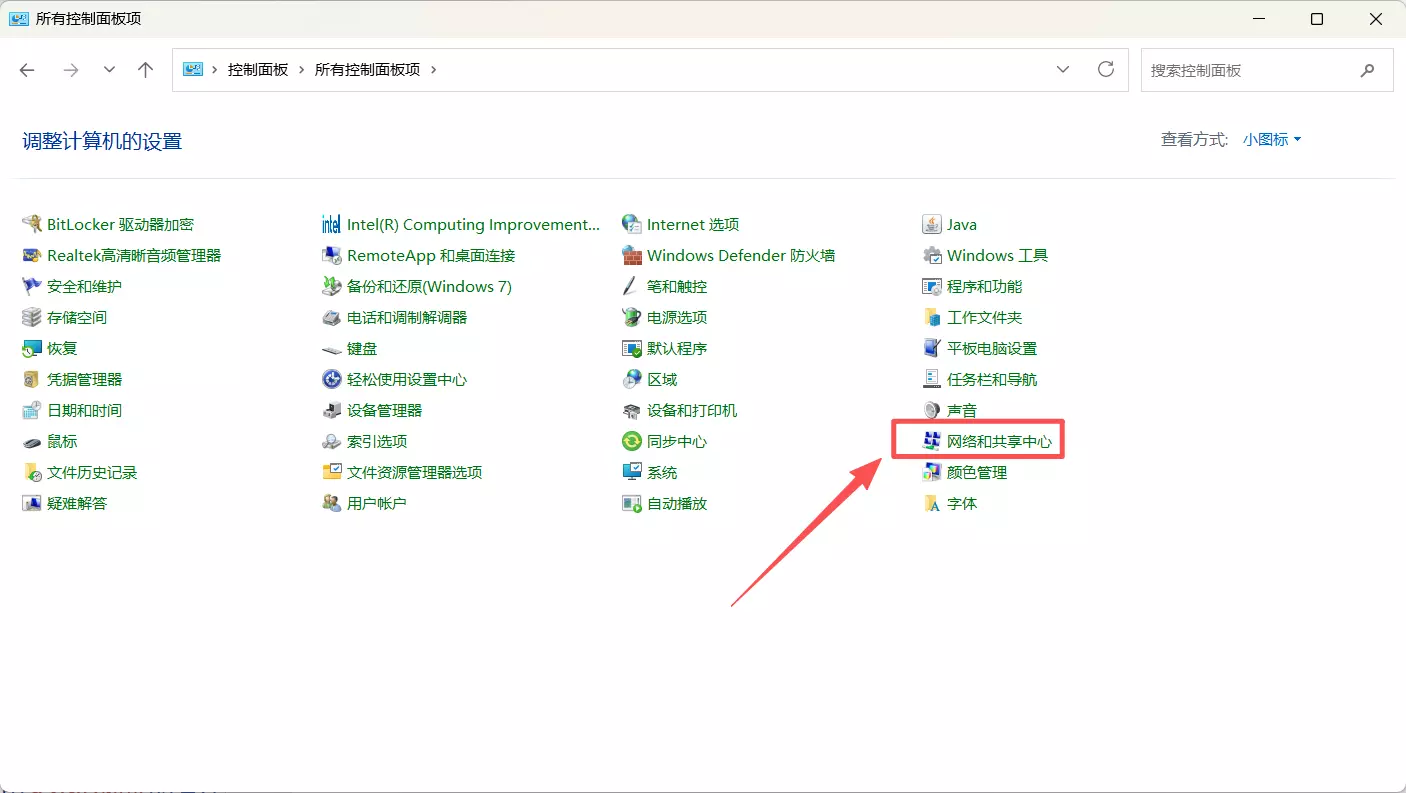Click the 字体 icon
Screen dimensions: 1406x793
[x=931, y=503]
